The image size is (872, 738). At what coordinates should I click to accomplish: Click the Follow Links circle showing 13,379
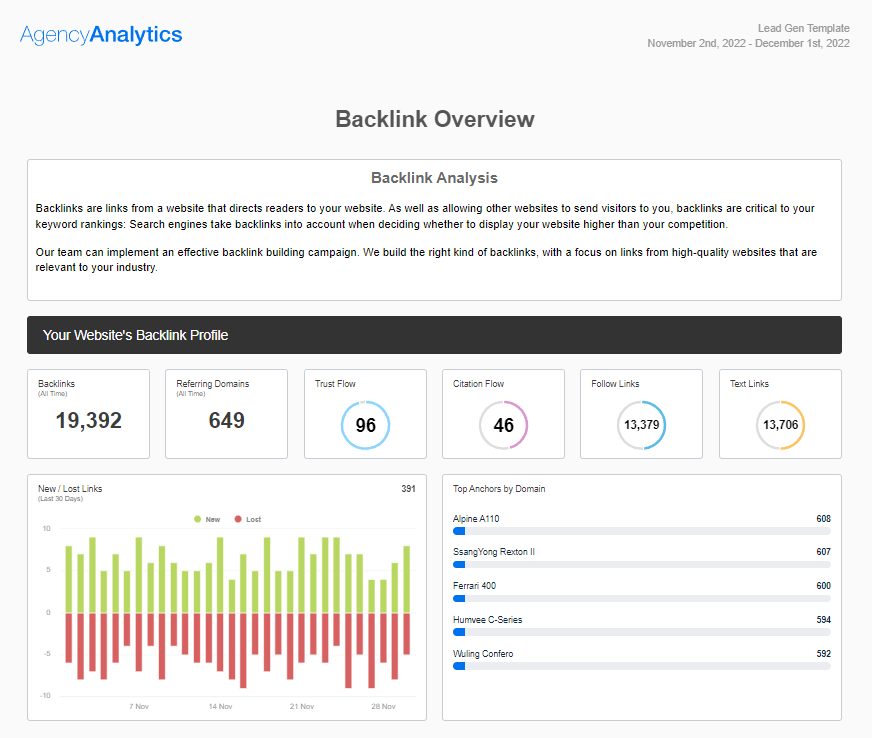pos(641,425)
